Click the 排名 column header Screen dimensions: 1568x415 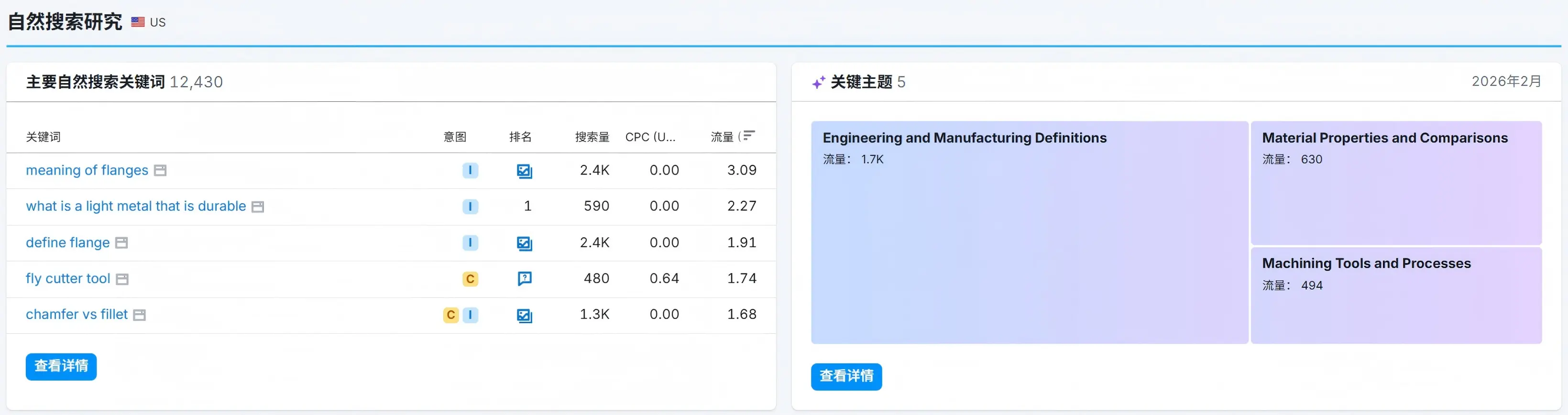520,137
